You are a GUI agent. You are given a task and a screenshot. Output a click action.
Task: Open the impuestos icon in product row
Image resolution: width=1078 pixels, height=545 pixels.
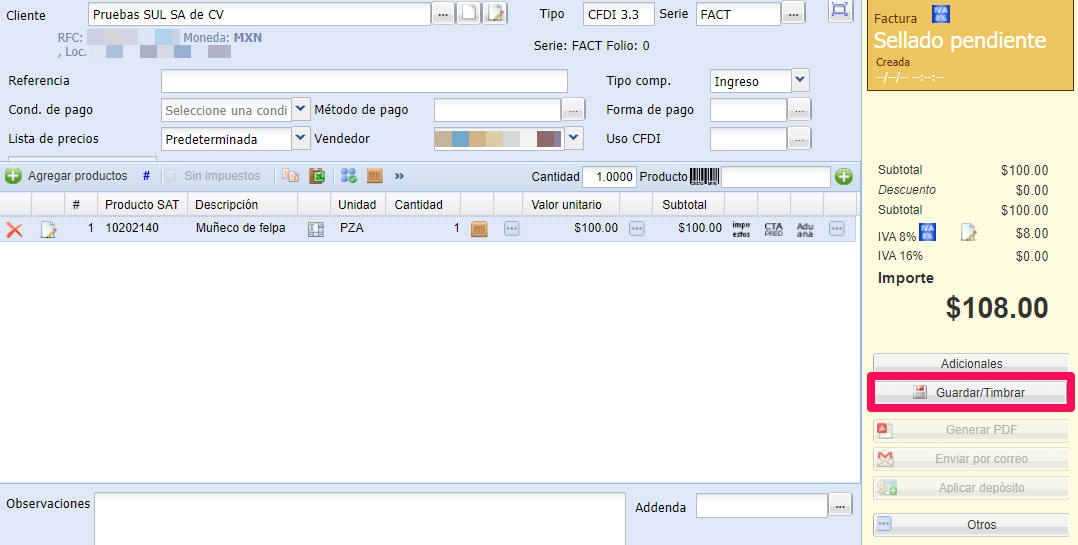point(741,229)
